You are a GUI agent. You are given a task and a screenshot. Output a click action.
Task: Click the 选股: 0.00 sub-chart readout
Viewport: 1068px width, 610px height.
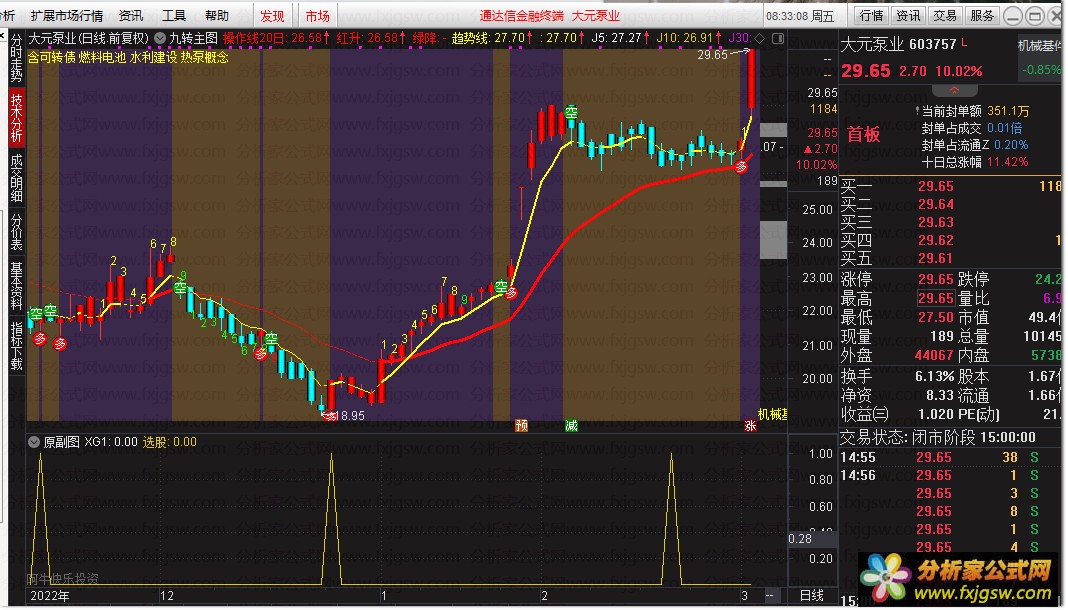point(170,442)
